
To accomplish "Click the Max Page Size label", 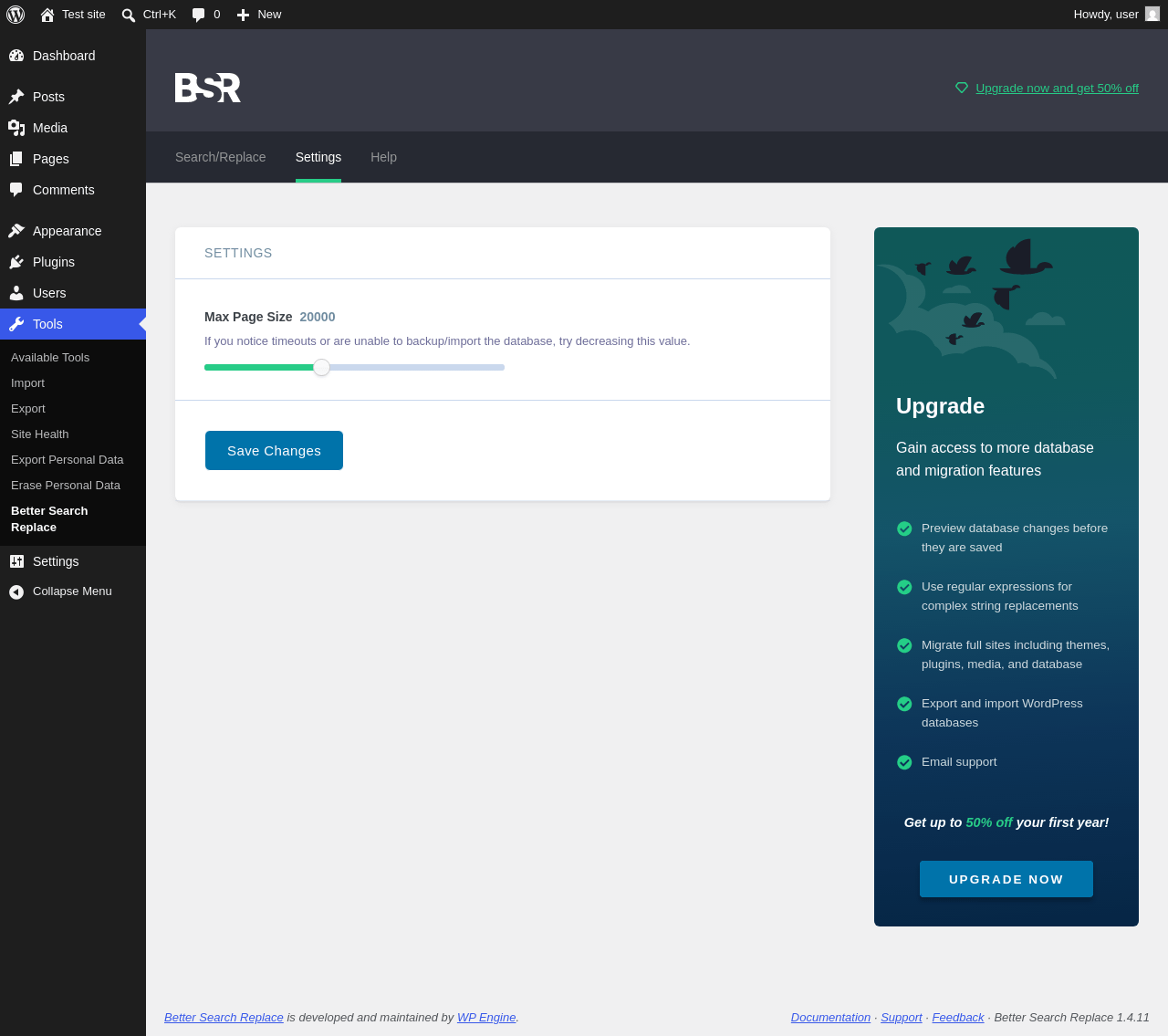I will point(248,317).
